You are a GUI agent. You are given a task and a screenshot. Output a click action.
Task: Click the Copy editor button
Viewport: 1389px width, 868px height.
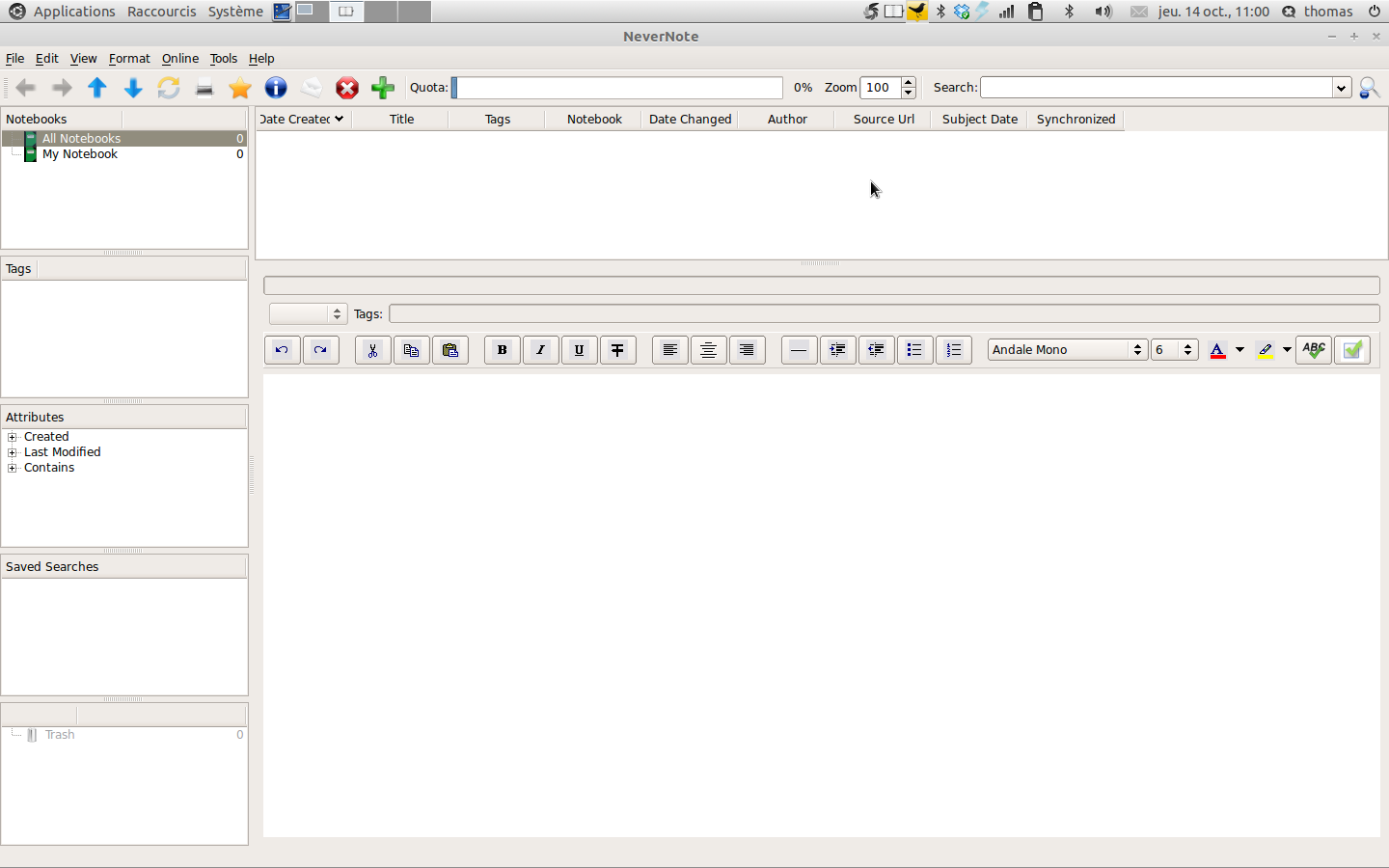(x=411, y=350)
